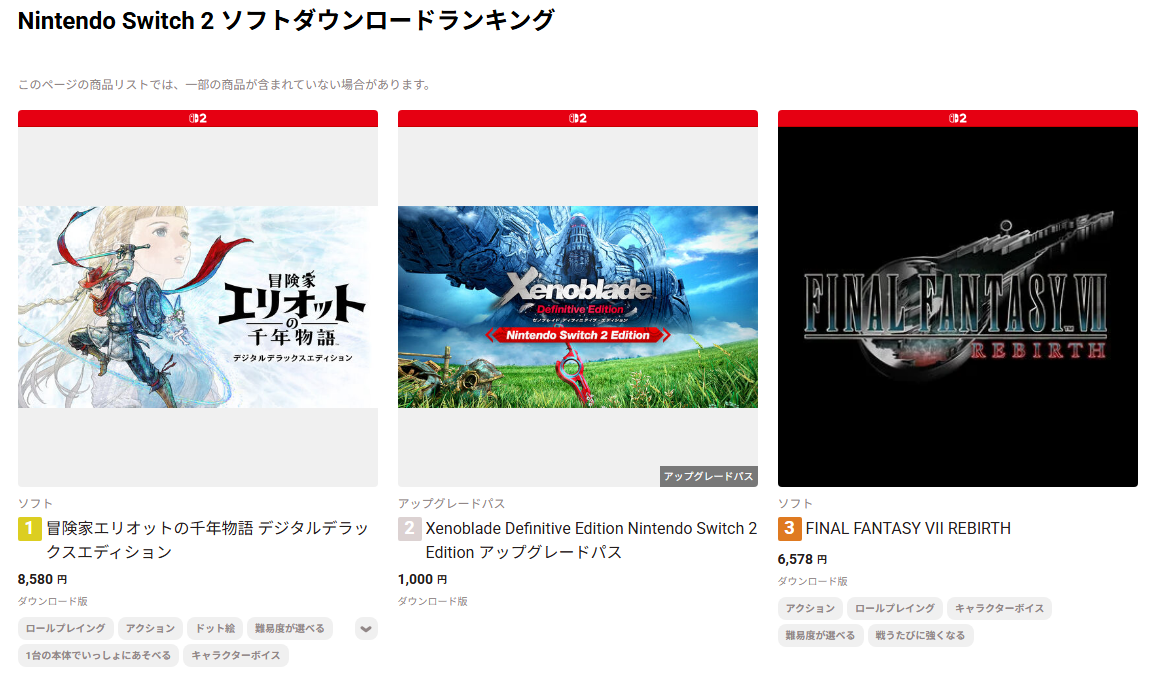Image resolution: width=1170 pixels, height=675 pixels.
Task: Expand more tags with the chevron button
Action: 366,629
